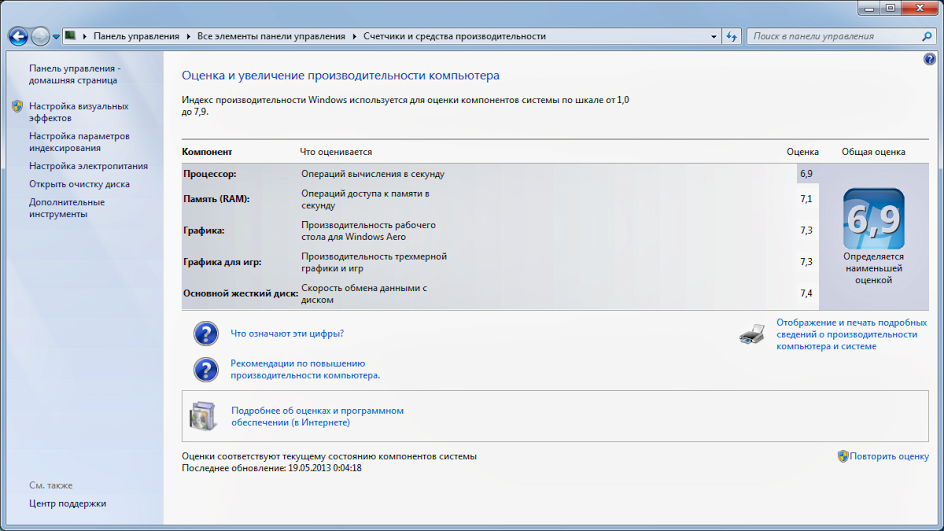Viewport: 944px width, 531px height.
Task: Click the 'Основной жесткий диск:' row label
Action: 241,294
